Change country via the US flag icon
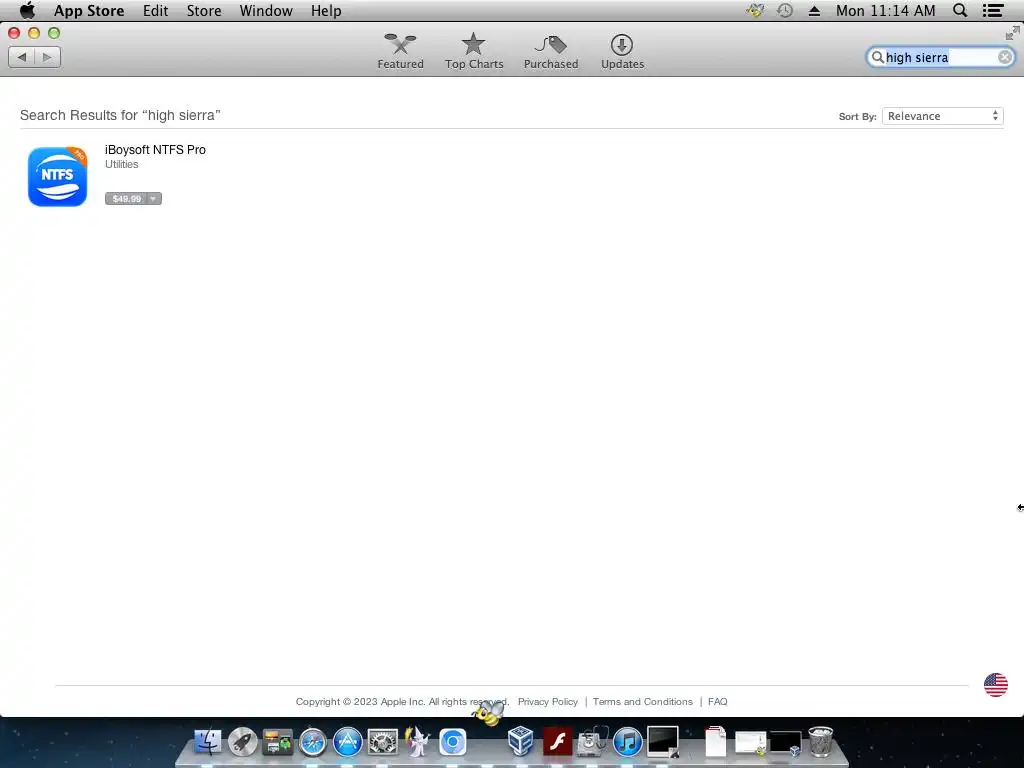 pyautogui.click(x=995, y=685)
